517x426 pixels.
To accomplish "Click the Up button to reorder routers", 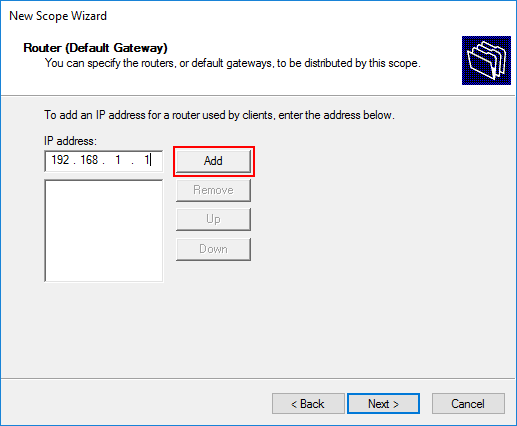I will pos(213,219).
